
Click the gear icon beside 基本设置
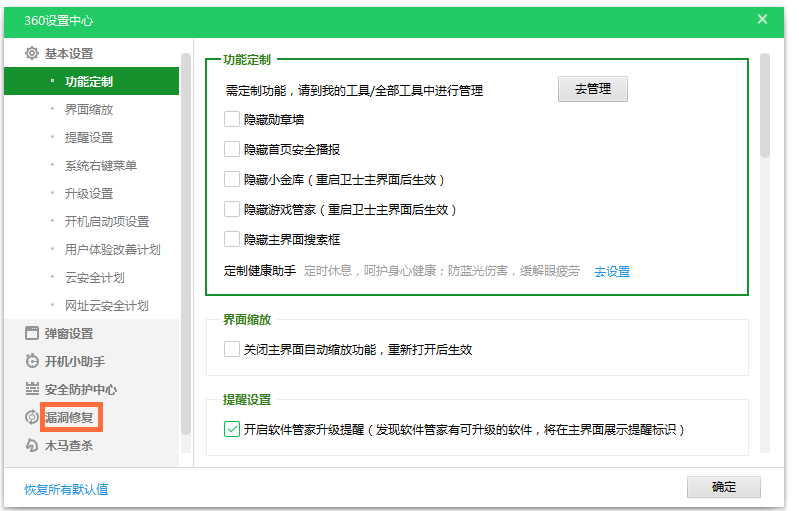click(32, 53)
